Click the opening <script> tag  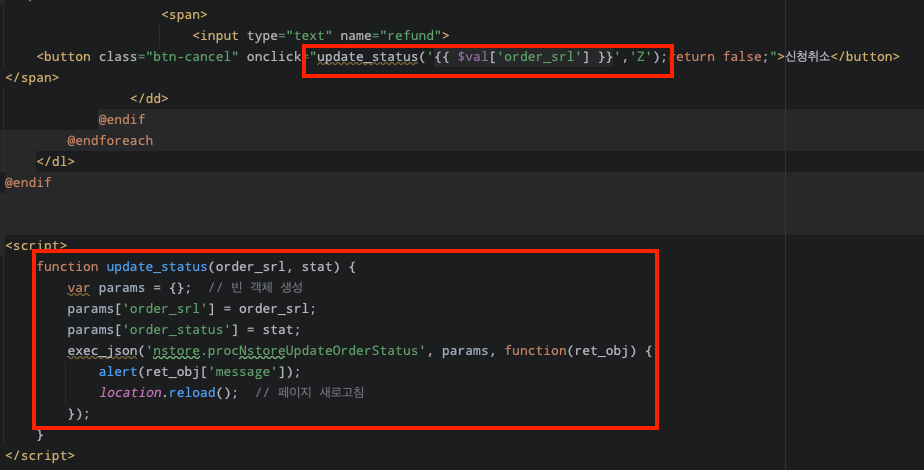click(x=36, y=245)
